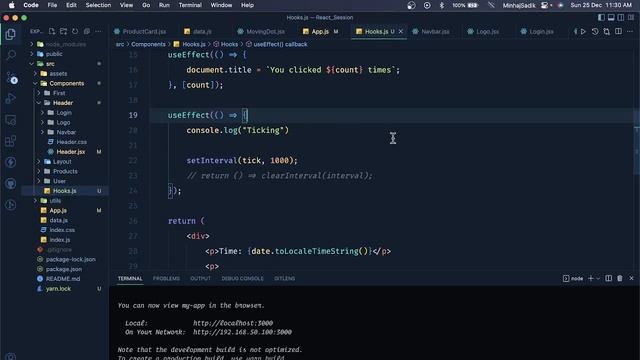Close the terminal panel
Viewport: 640px width, 360px height.
pos(631,278)
